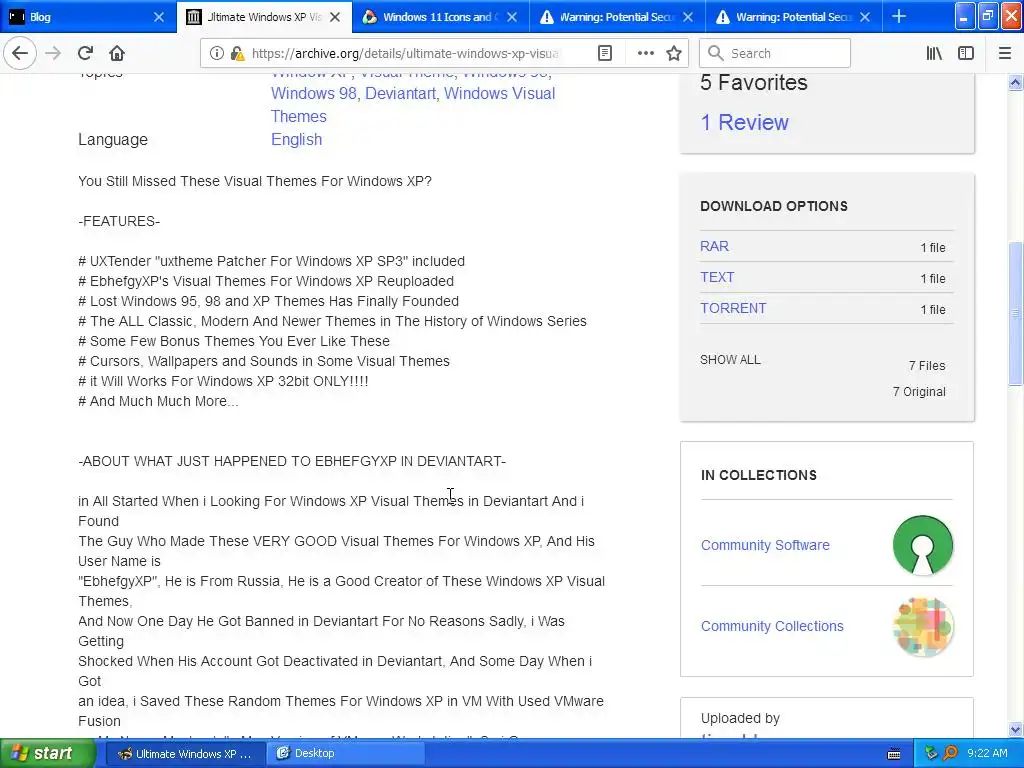Open page actions three-dot menu

[x=645, y=54]
